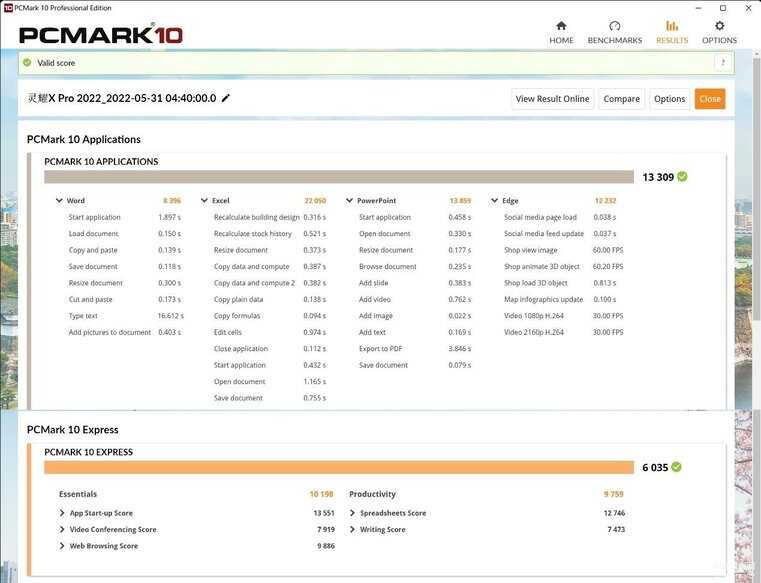Expand the Writing Score row
Image resolution: width=761 pixels, height=583 pixels.
click(352, 530)
